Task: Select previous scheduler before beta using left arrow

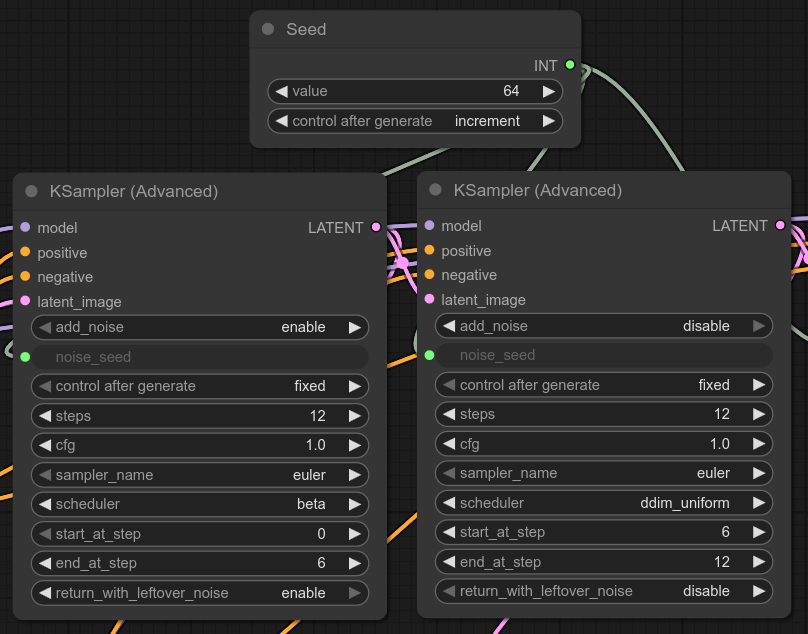Action: pos(45,504)
